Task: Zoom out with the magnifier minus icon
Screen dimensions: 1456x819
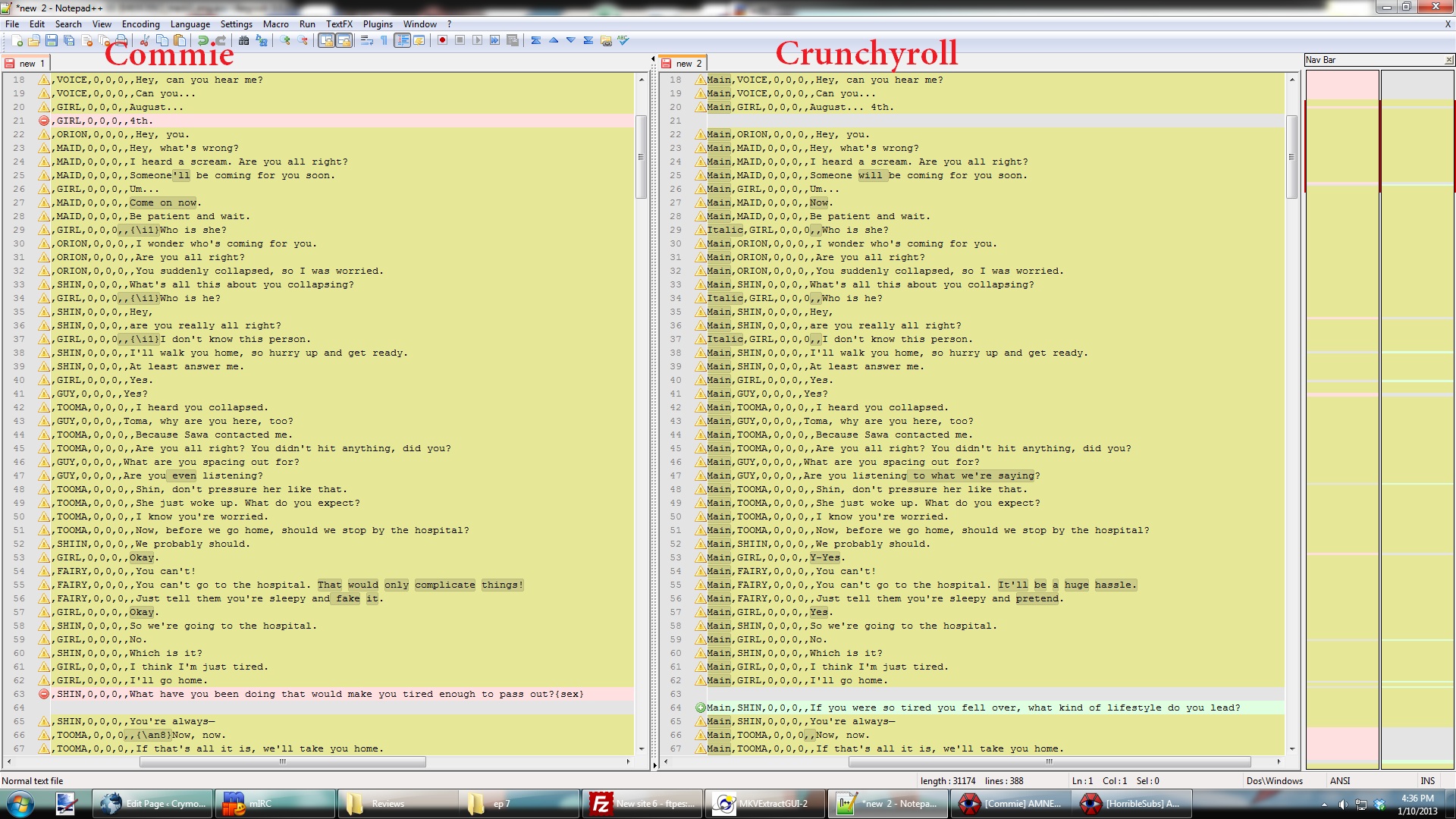Action: (303, 40)
